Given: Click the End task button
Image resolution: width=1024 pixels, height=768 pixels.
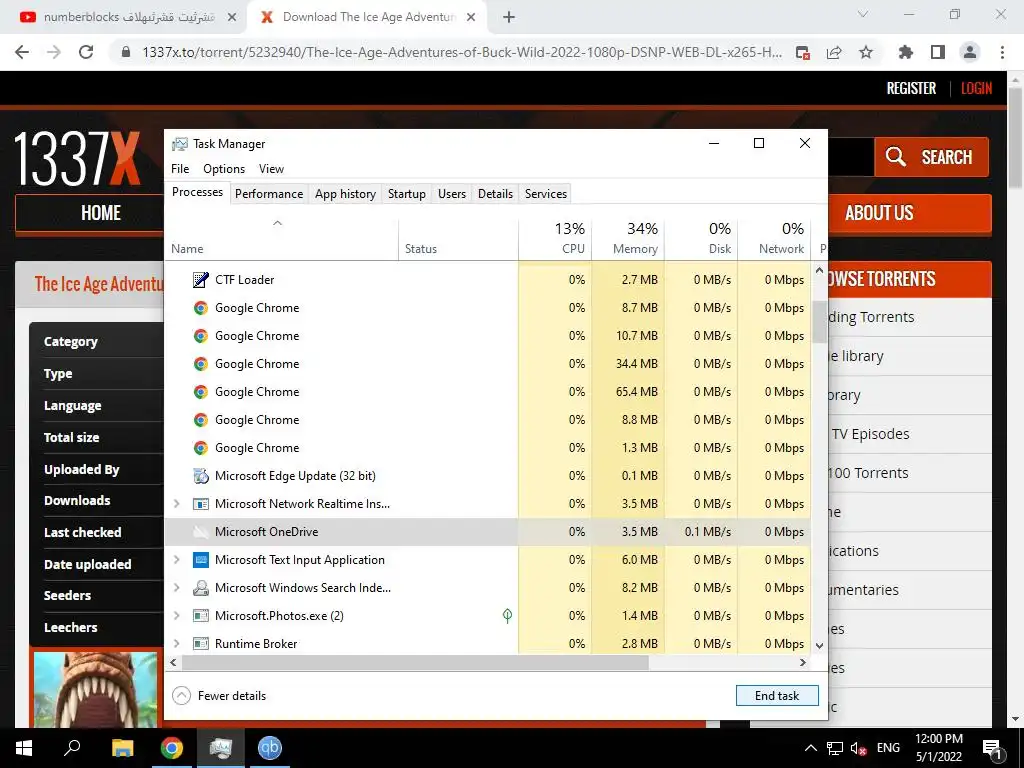Looking at the screenshot, I should pos(777,696).
